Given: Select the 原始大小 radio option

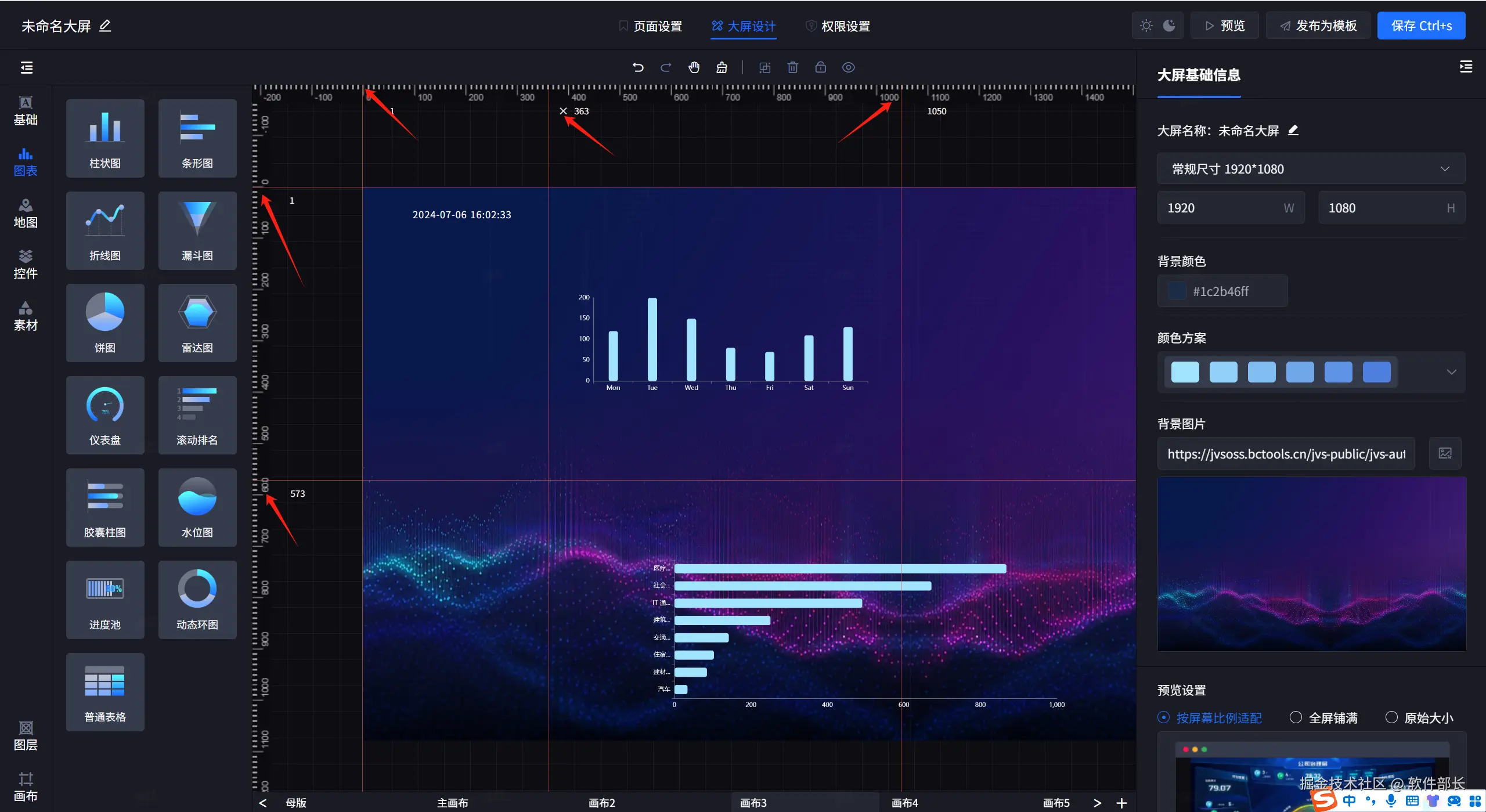Looking at the screenshot, I should (1391, 717).
